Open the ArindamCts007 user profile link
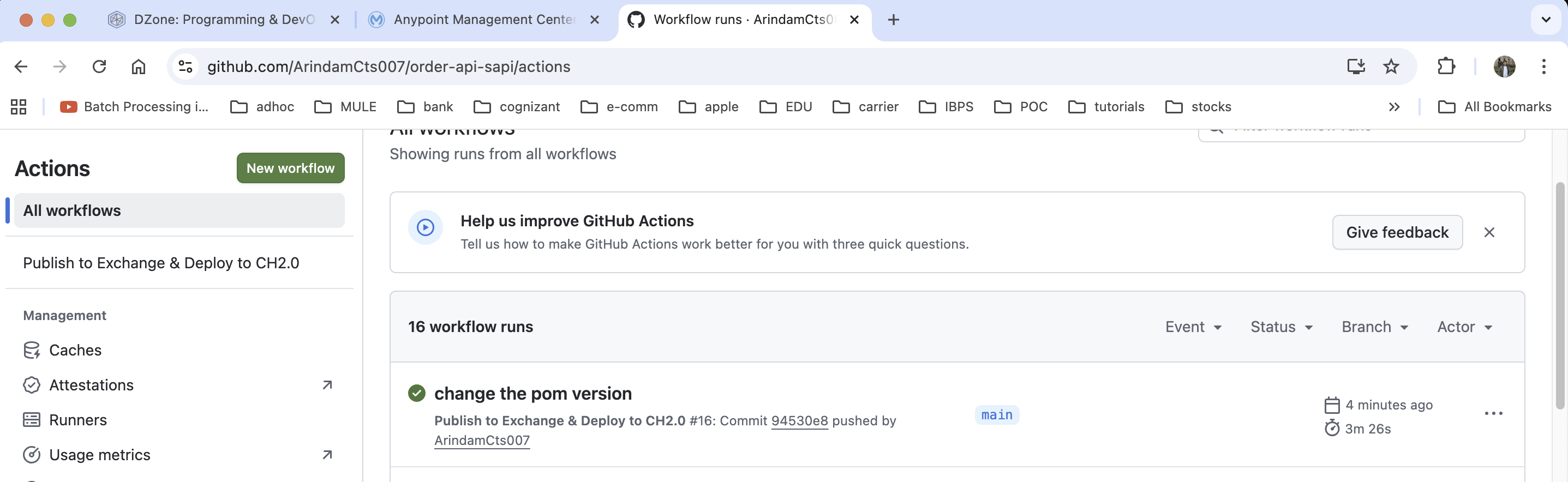 click(482, 440)
